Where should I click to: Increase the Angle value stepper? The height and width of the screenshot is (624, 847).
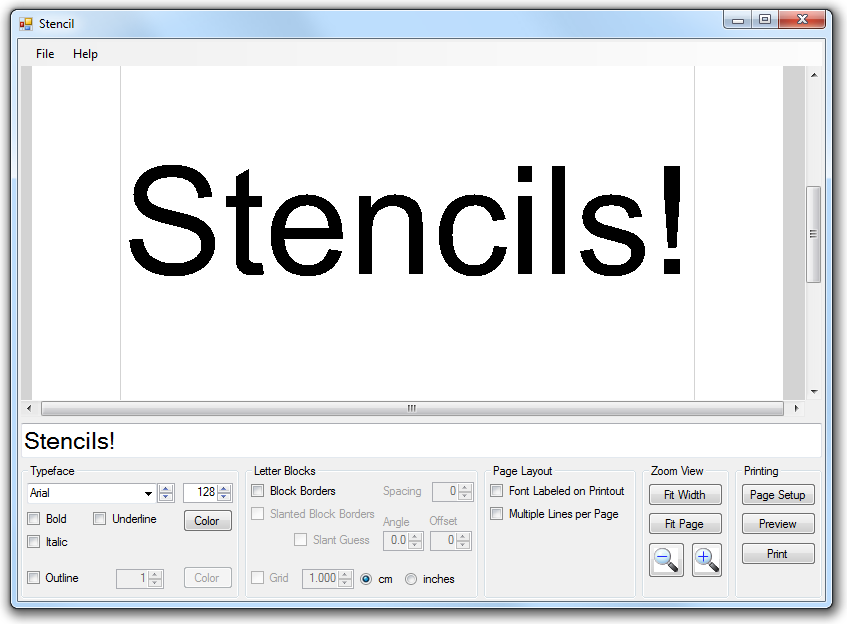coord(416,536)
